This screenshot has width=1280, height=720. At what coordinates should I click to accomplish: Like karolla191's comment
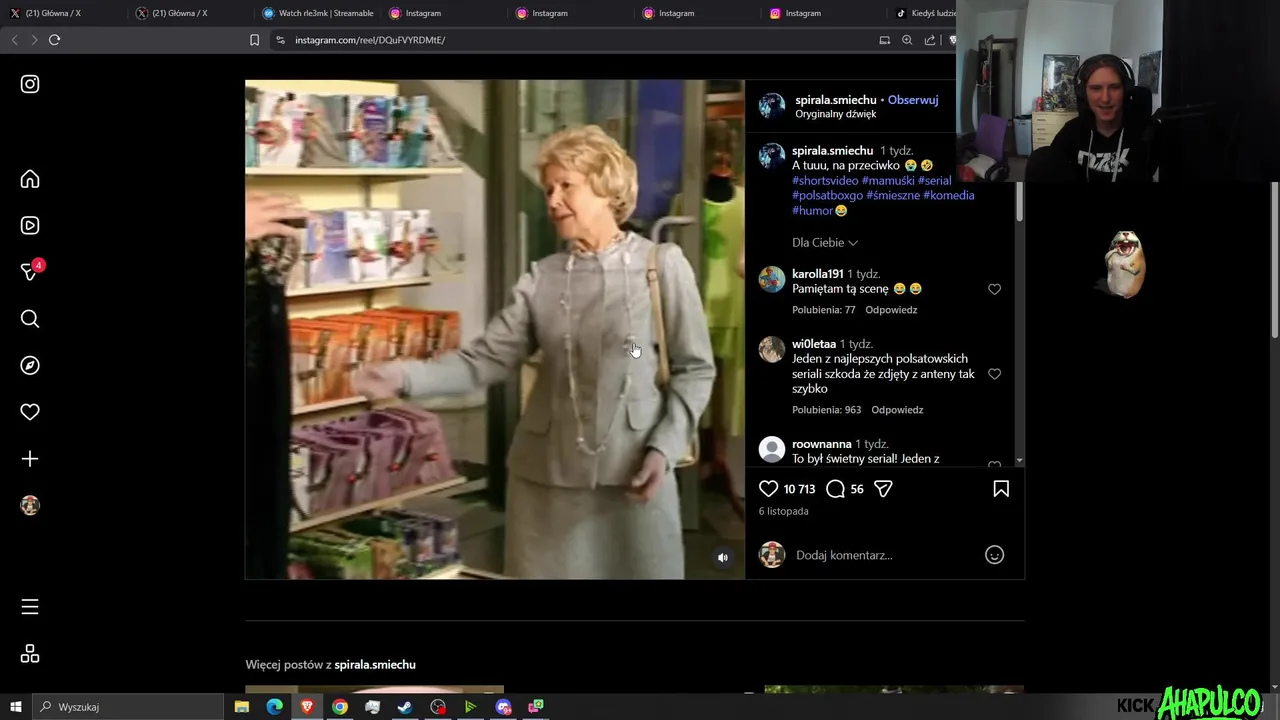point(994,289)
